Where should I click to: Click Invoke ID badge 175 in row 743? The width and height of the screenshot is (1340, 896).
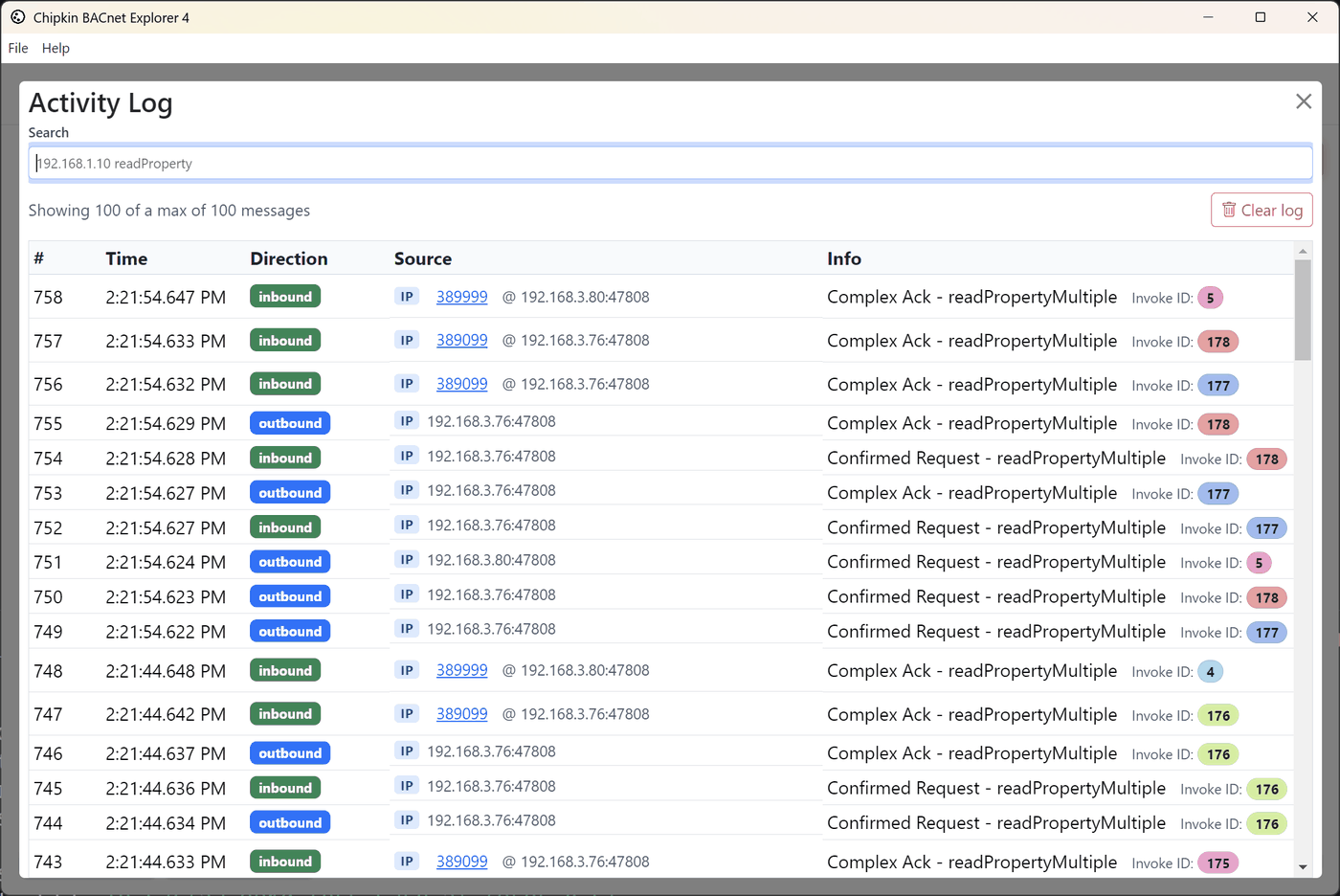1218,863
